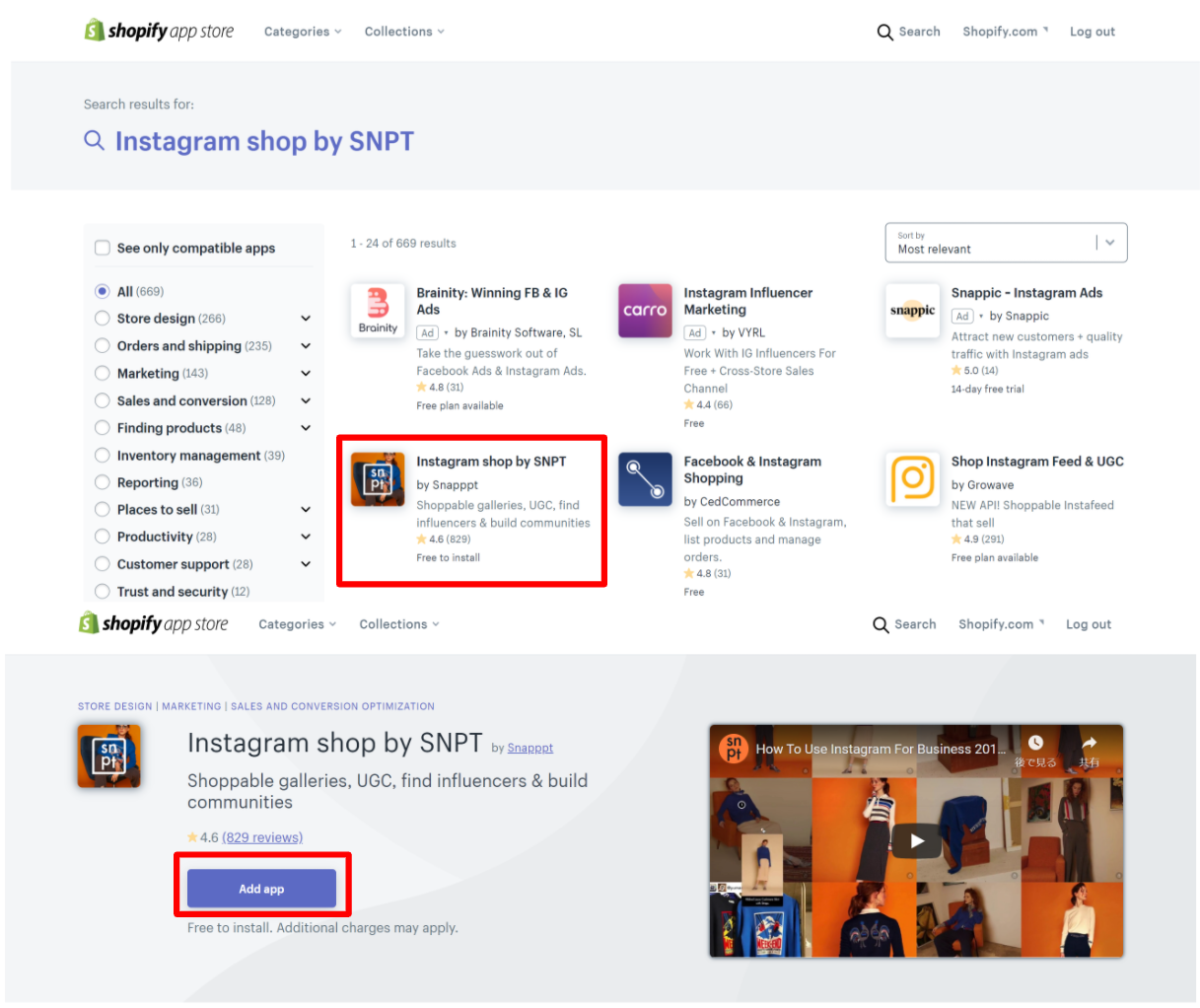Open Shopify.com link in lower header
Viewport: 1200px width, 1008px height.
pos(1001,624)
